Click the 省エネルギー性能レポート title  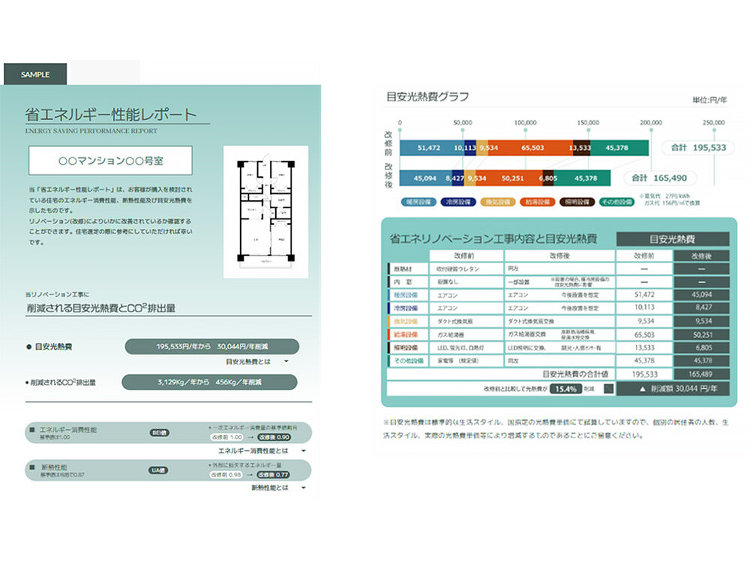(111, 114)
